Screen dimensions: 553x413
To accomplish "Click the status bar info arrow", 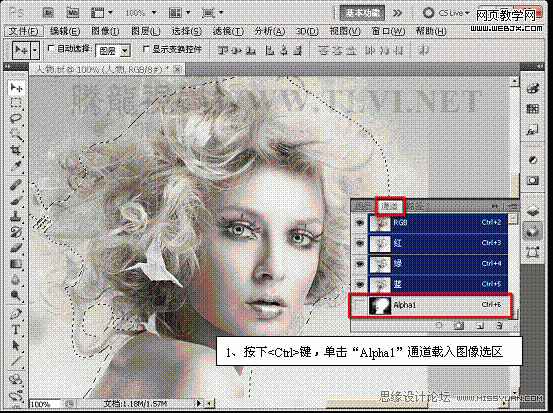I will [199, 402].
